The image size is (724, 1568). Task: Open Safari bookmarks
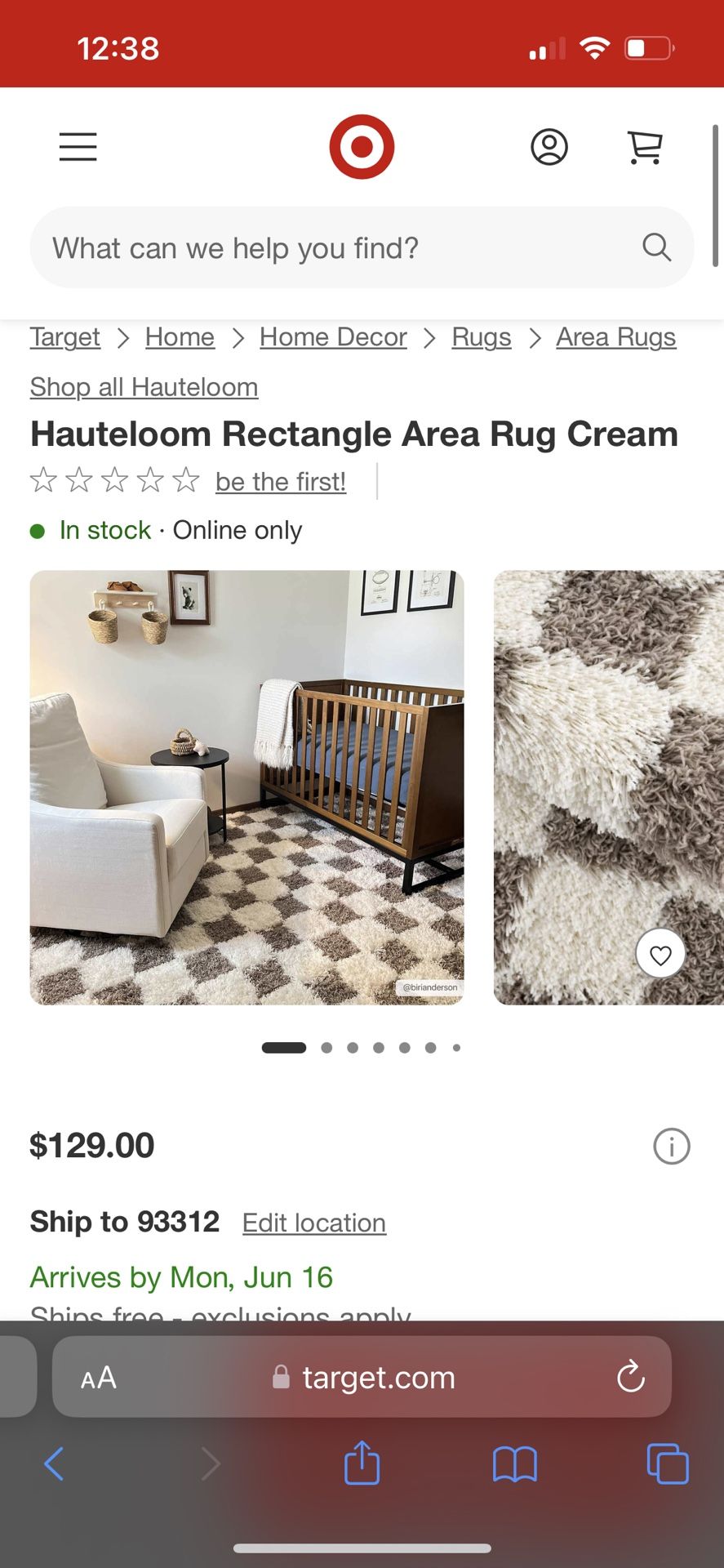click(515, 1463)
